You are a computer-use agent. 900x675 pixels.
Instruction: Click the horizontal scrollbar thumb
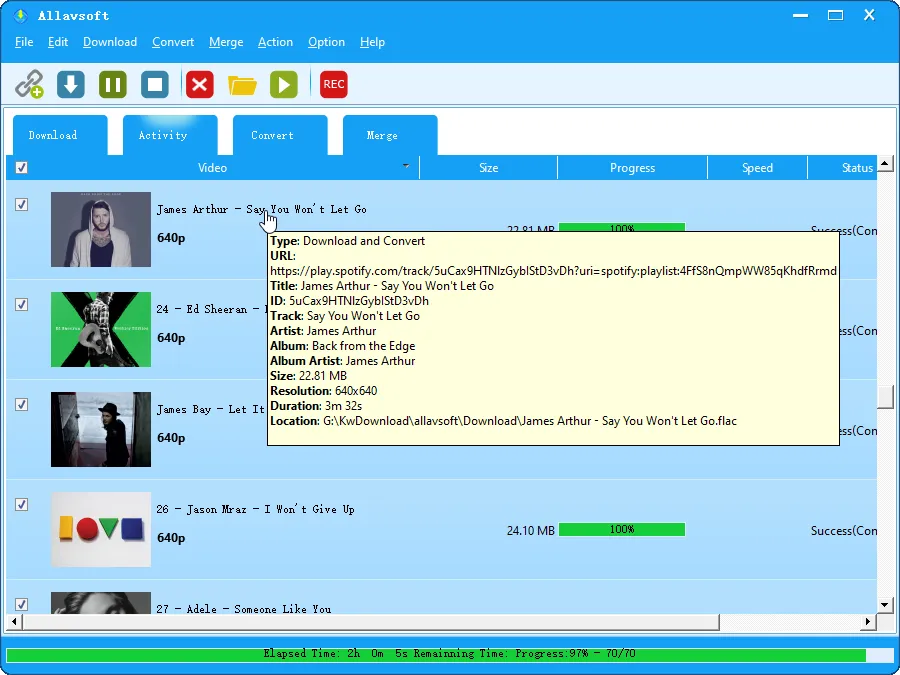coord(370,622)
